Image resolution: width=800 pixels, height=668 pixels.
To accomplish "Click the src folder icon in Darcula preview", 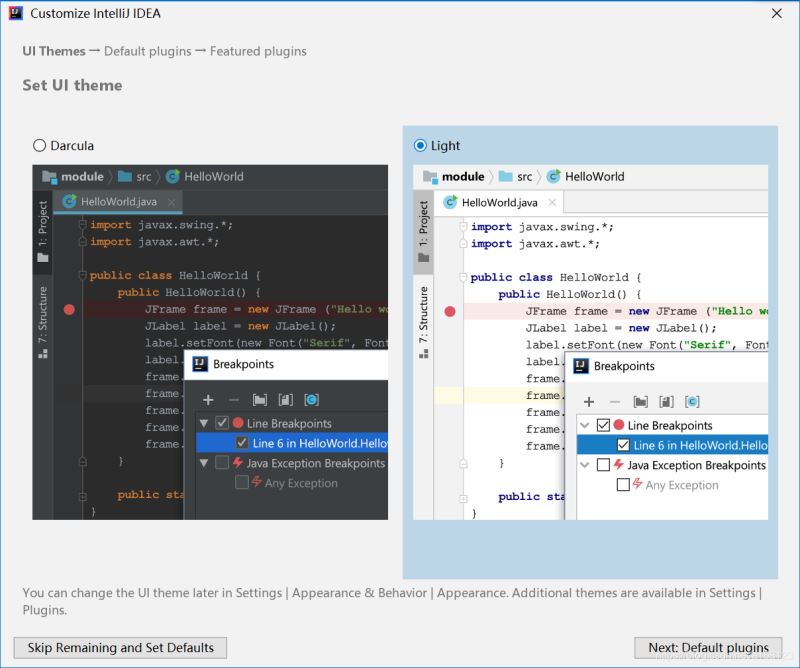I will pyautogui.click(x=125, y=177).
